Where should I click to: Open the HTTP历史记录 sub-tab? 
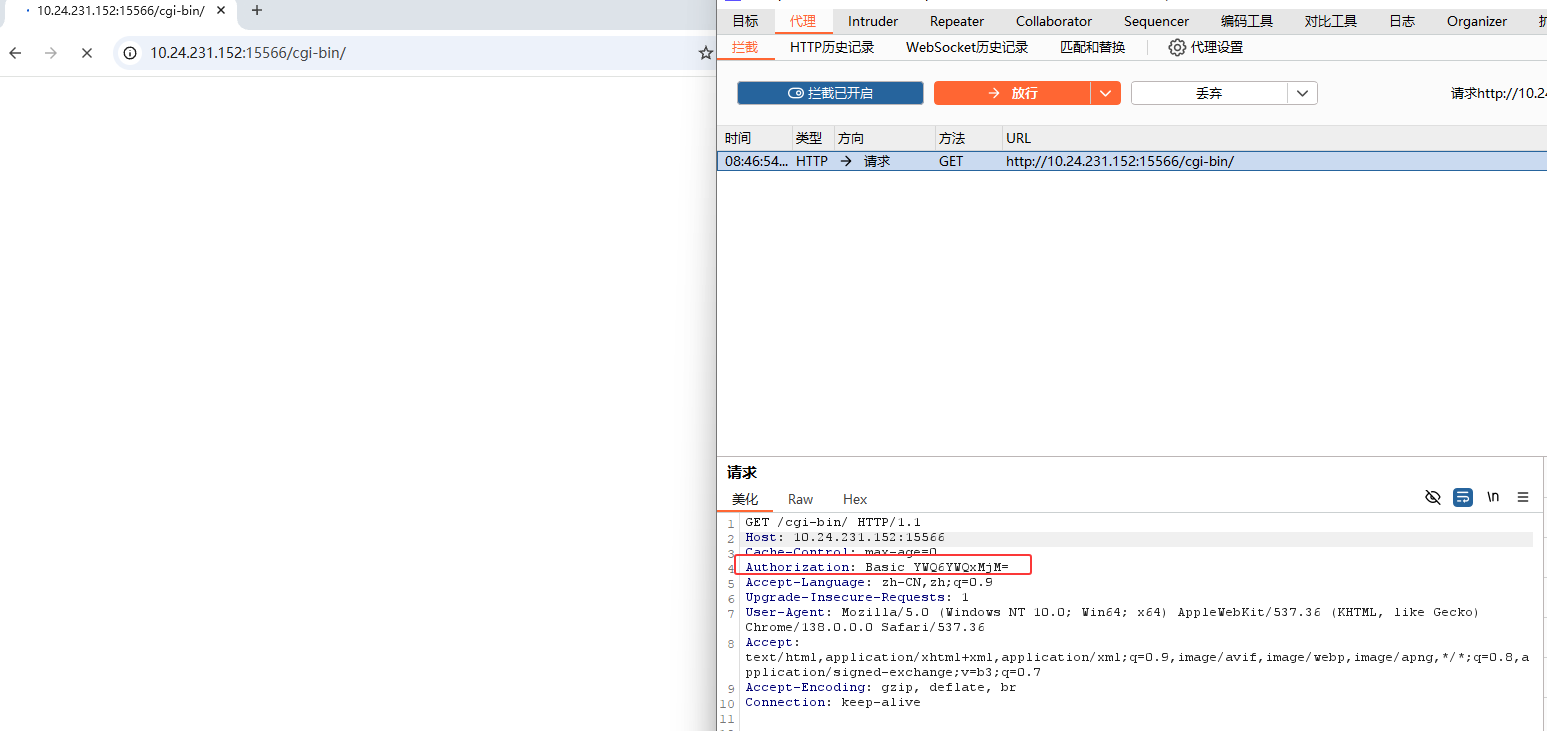[x=832, y=47]
